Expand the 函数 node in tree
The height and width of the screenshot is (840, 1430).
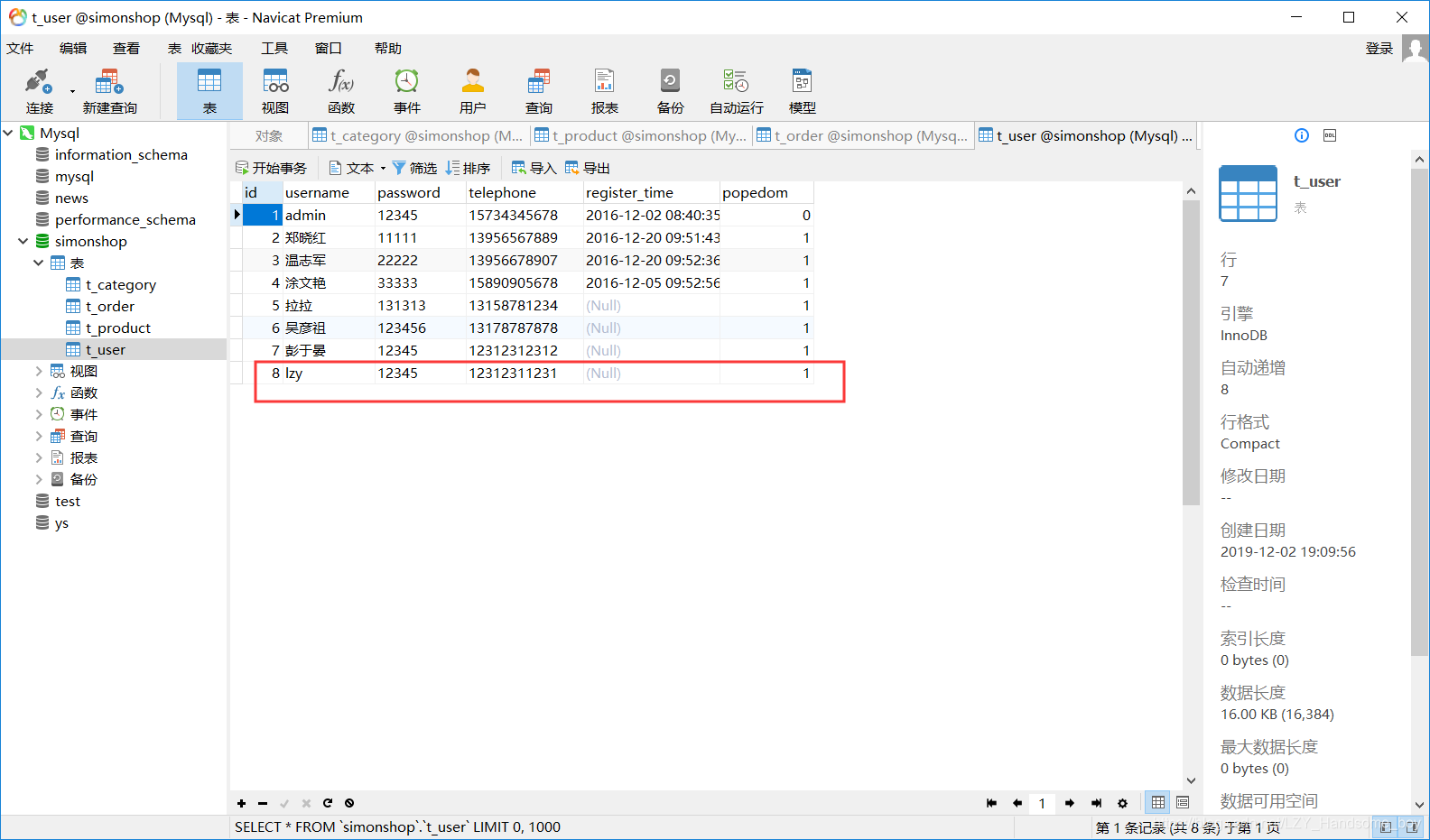point(39,392)
